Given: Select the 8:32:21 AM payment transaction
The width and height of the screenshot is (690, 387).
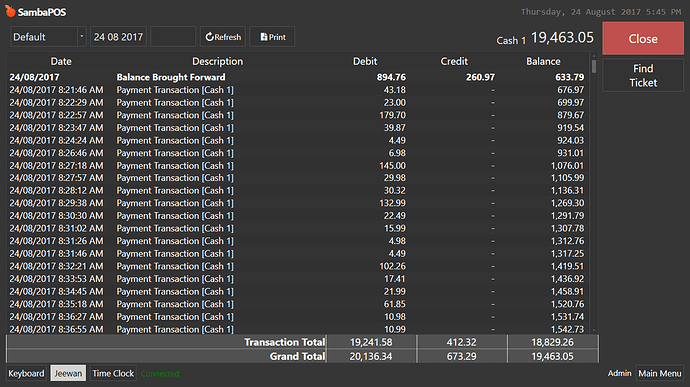Looking at the screenshot, I should (297, 266).
